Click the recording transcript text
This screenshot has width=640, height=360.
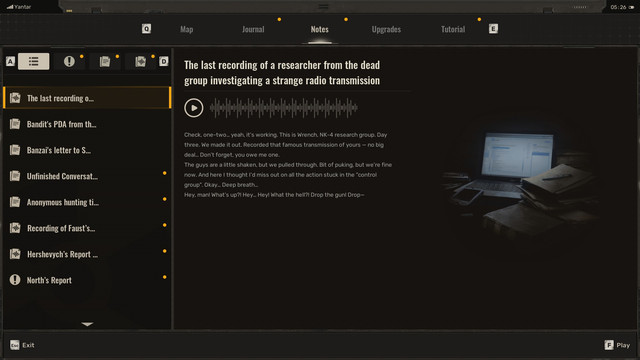[x=288, y=164]
